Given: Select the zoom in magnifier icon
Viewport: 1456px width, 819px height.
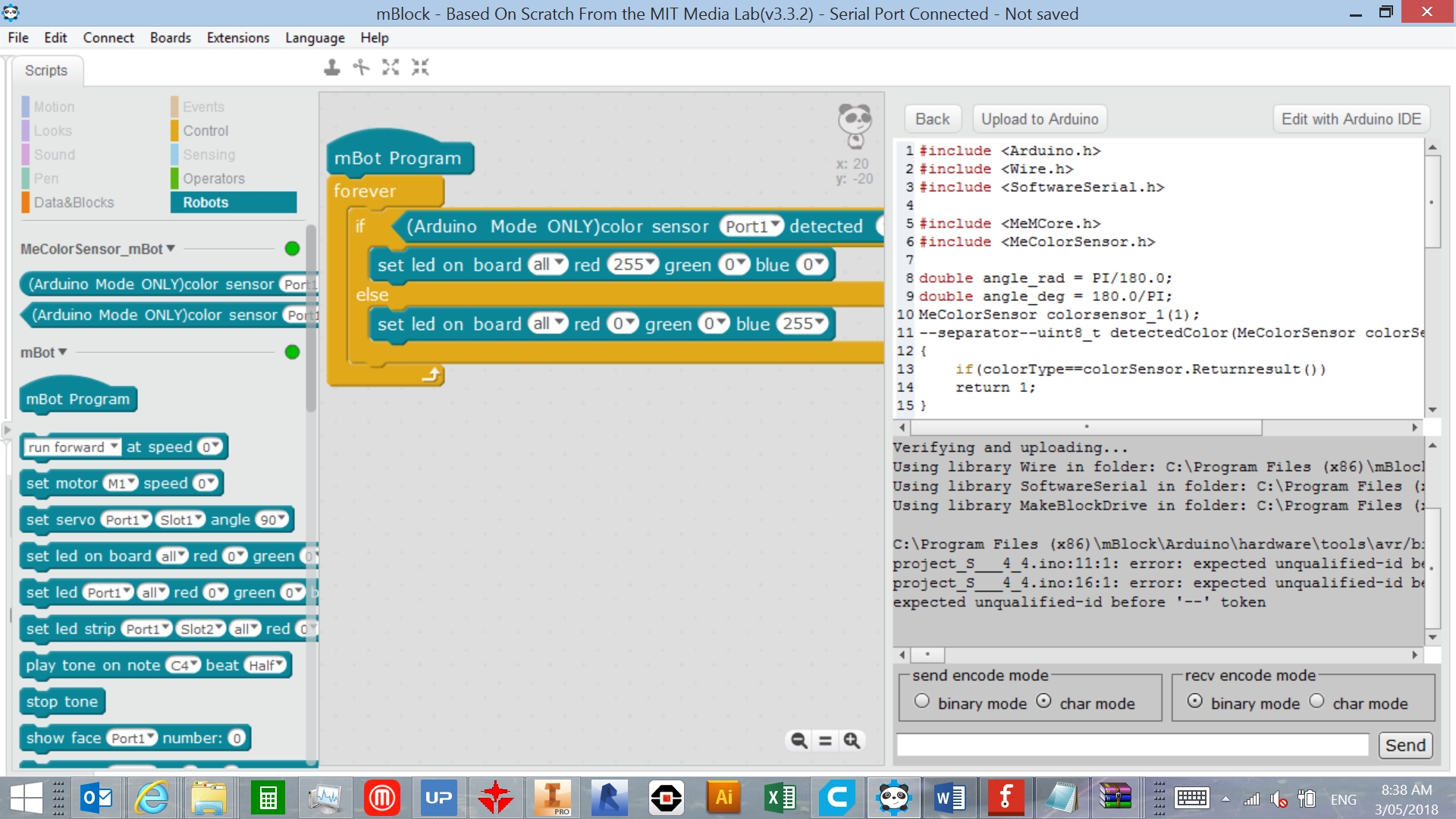Looking at the screenshot, I should tap(851, 740).
